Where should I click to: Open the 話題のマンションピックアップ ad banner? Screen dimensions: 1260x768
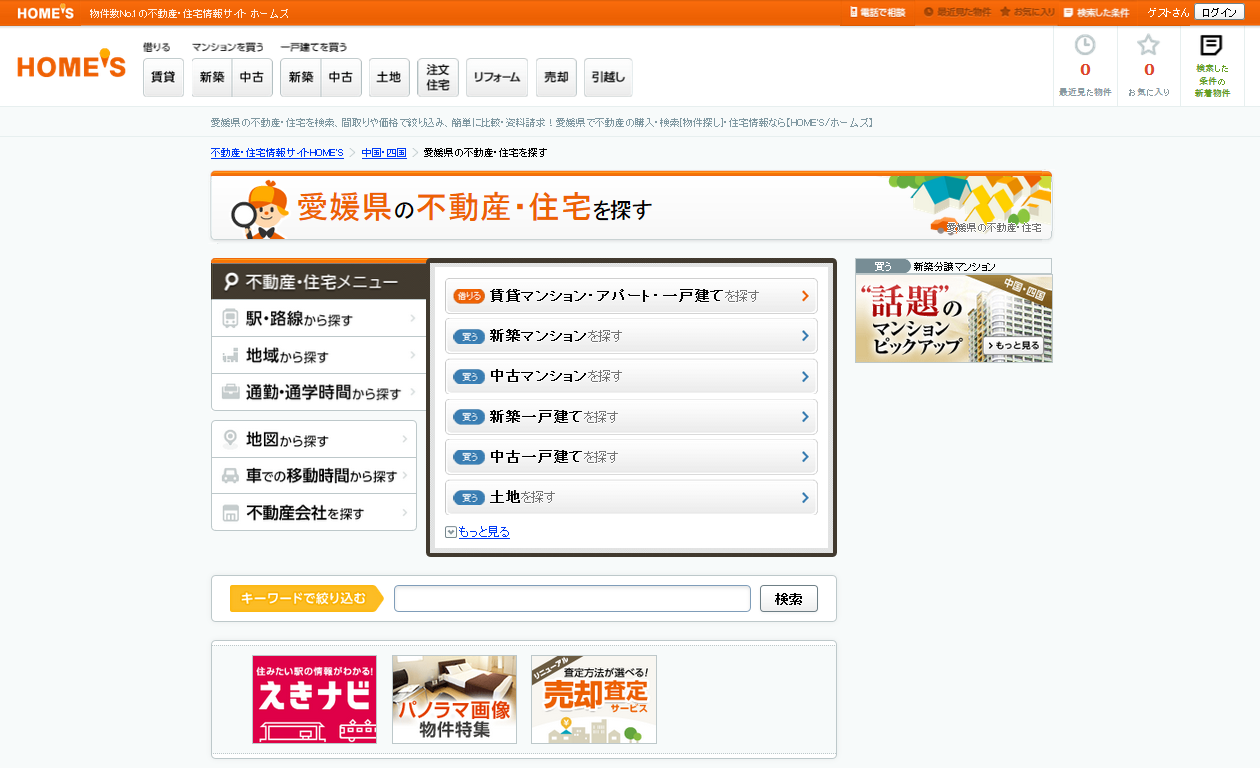pos(954,318)
